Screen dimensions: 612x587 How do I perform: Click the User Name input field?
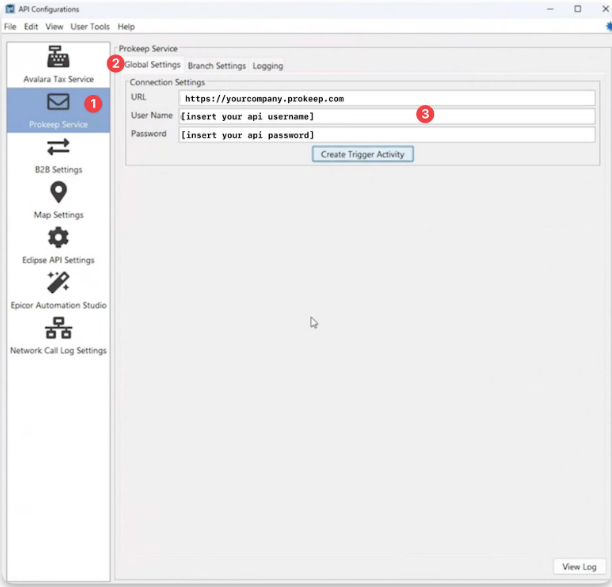[387, 116]
